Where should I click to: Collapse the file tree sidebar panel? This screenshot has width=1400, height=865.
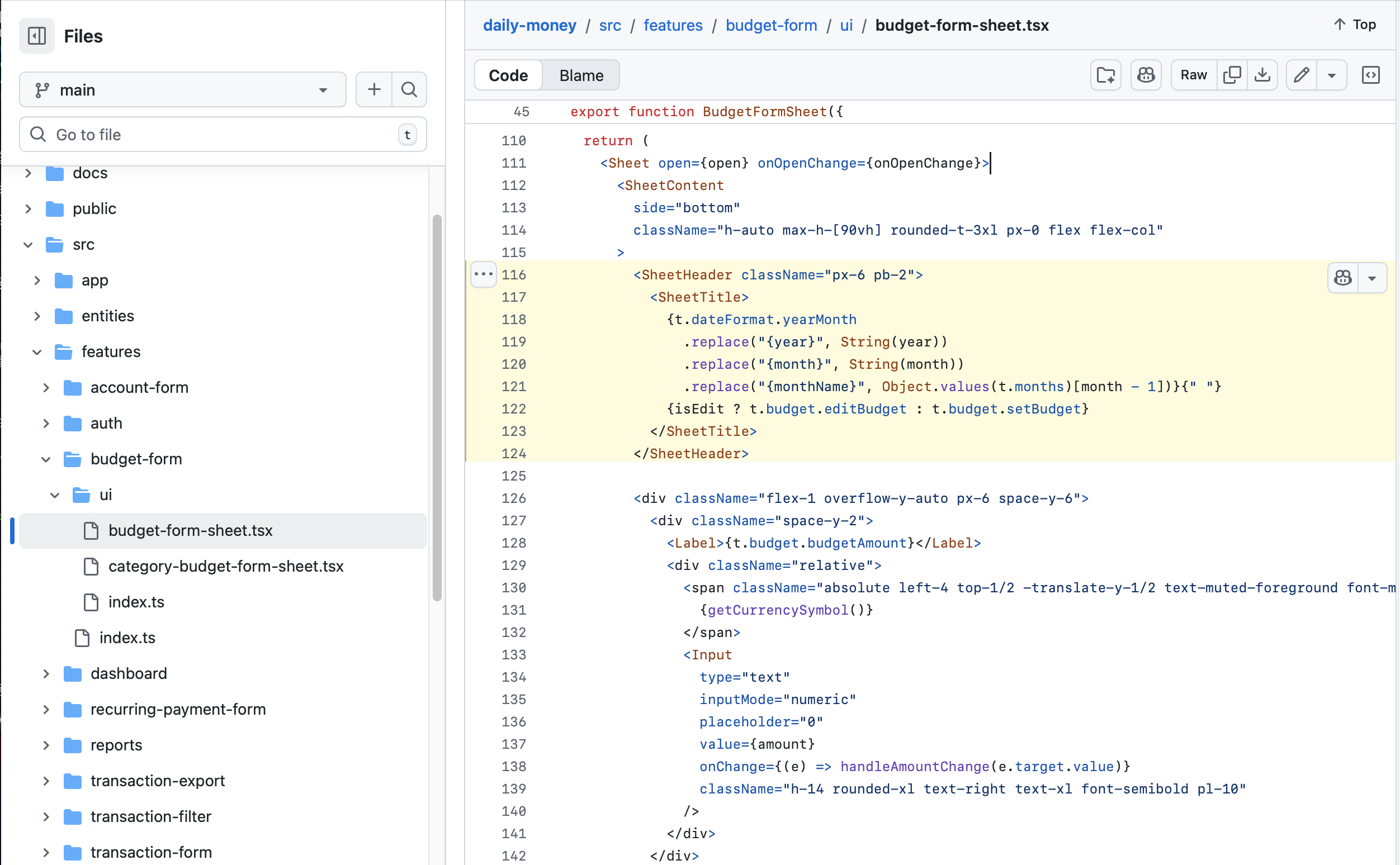coord(37,36)
